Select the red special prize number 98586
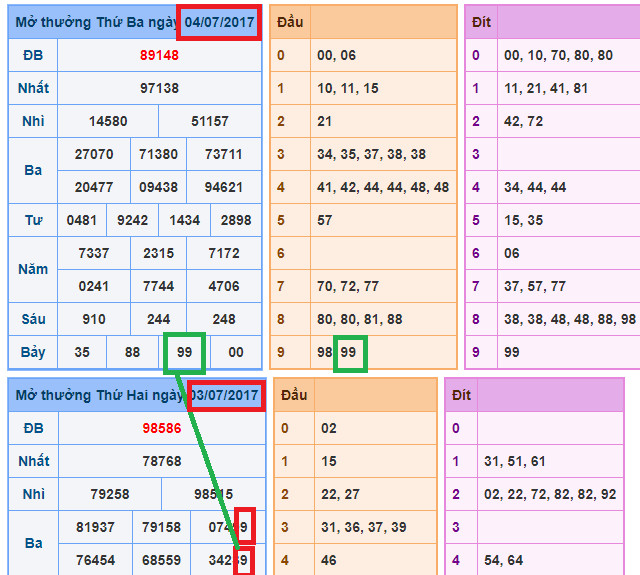 pyautogui.click(x=161, y=428)
